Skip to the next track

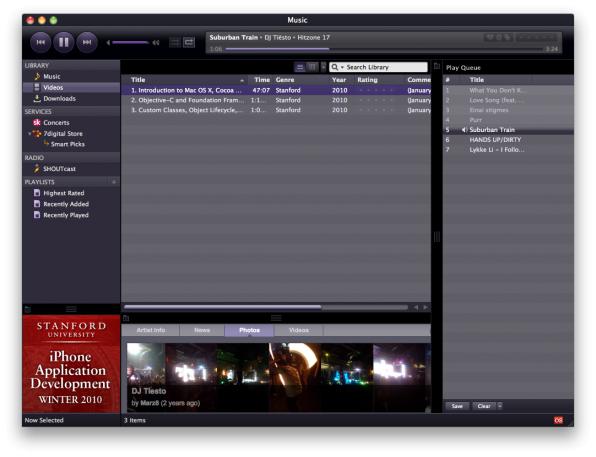87,42
